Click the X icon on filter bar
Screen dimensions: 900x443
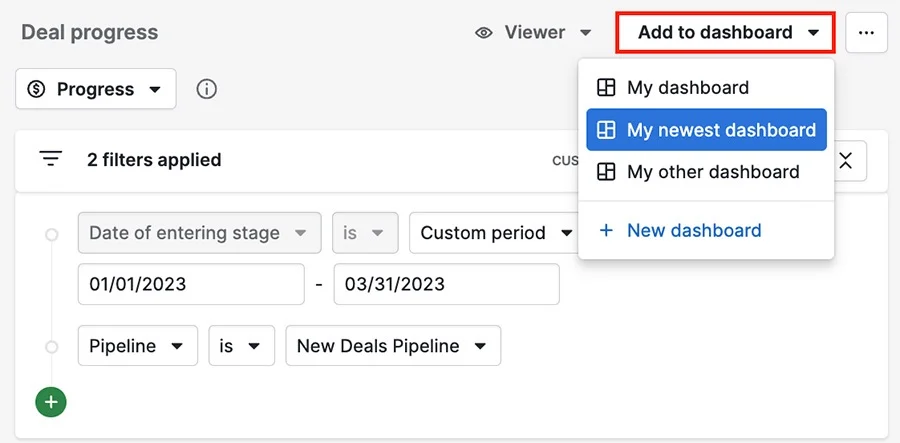tap(846, 160)
